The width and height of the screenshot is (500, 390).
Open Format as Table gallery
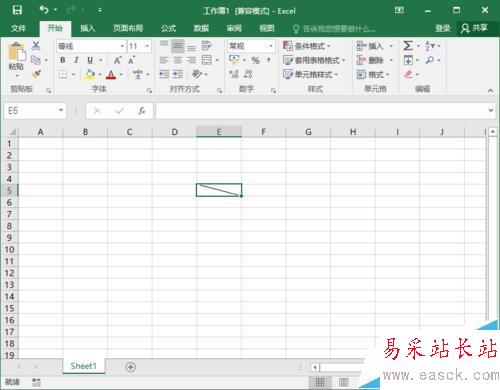pos(314,60)
